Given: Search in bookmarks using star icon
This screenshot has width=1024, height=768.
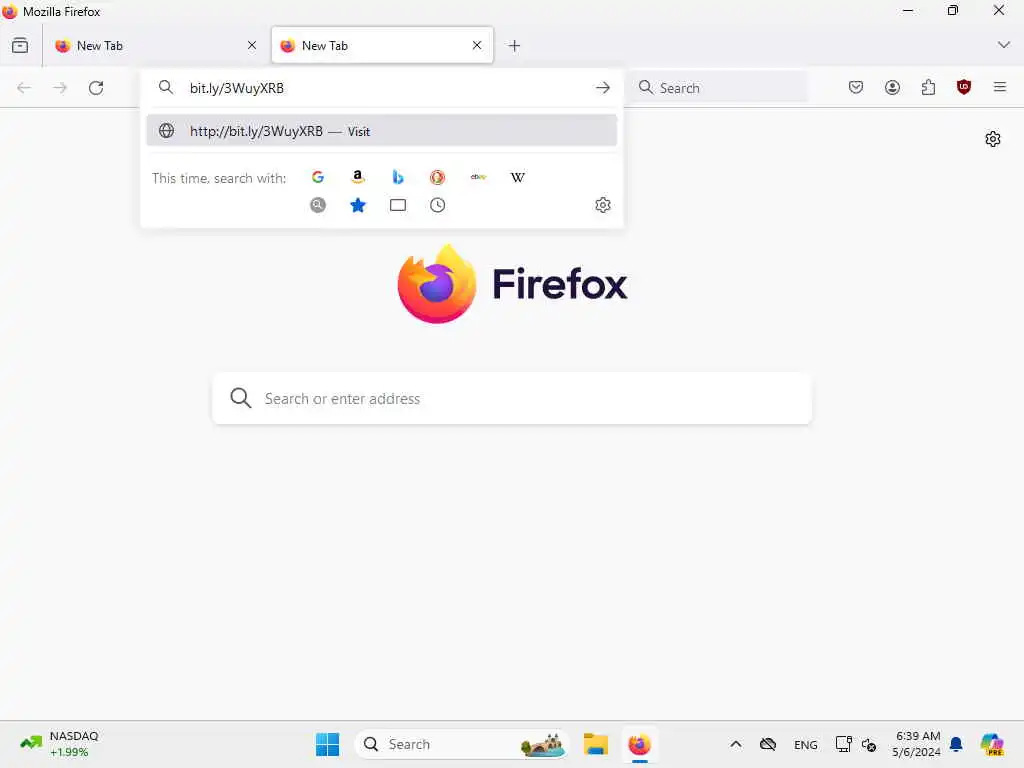Looking at the screenshot, I should pos(358,205).
